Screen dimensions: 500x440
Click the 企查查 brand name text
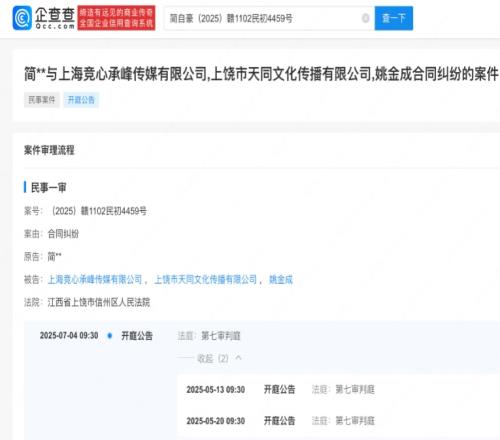coord(55,15)
